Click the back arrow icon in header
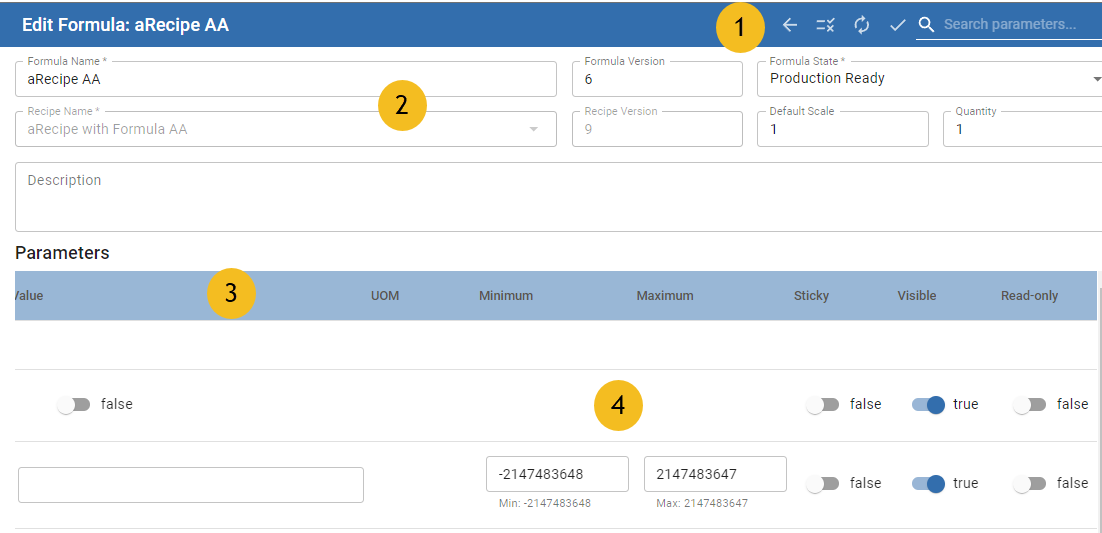This screenshot has height=533, width=1102. tap(790, 25)
